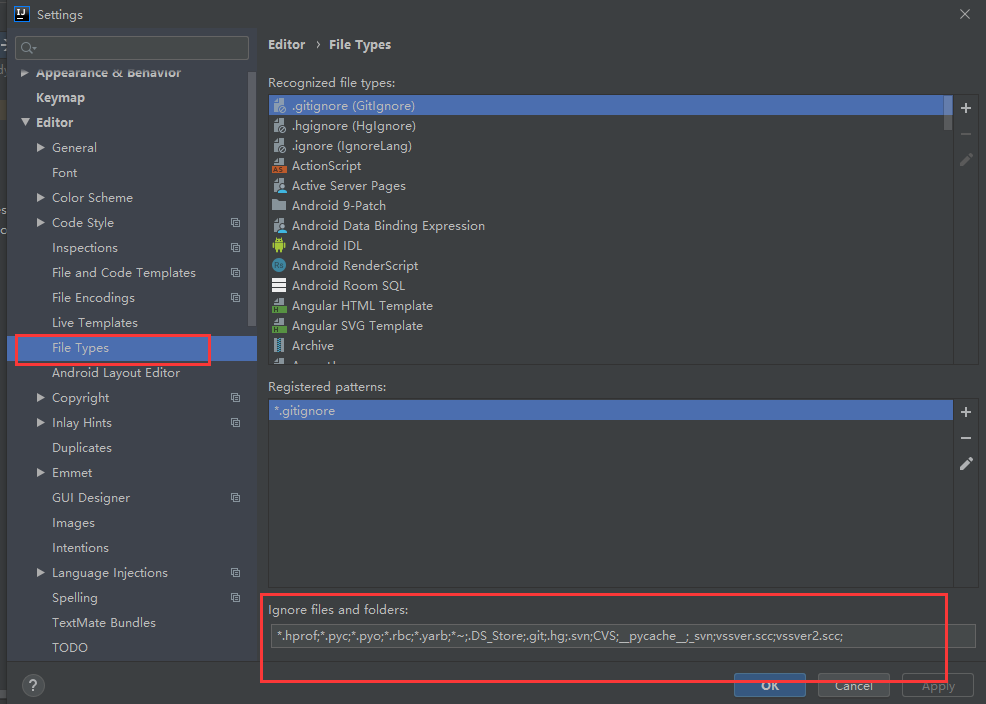This screenshot has width=986, height=704.
Task: Click the search magnifier icon in settings
Action: coord(28,48)
